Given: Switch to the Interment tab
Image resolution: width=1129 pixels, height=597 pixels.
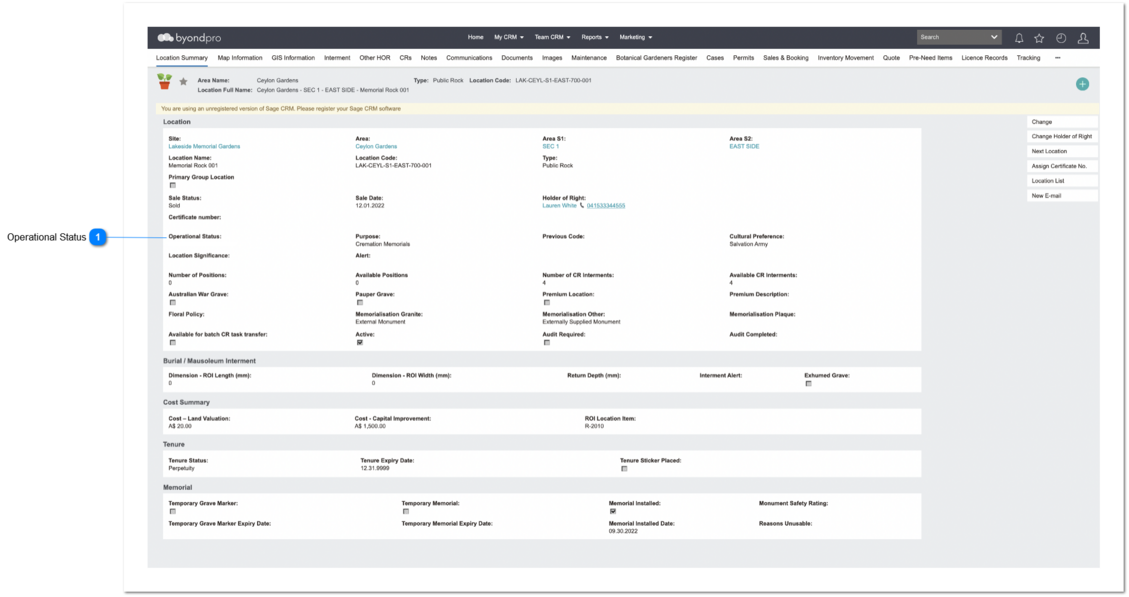Looking at the screenshot, I should pos(337,58).
